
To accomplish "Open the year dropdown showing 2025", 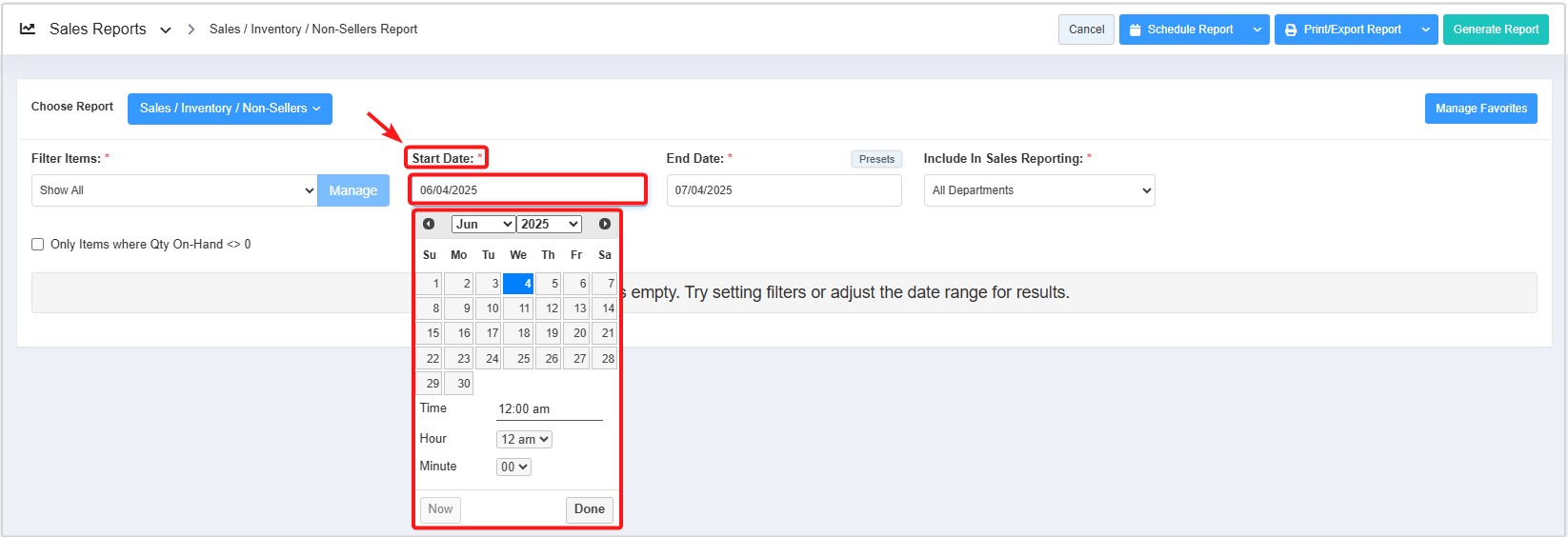I will click(x=549, y=225).
